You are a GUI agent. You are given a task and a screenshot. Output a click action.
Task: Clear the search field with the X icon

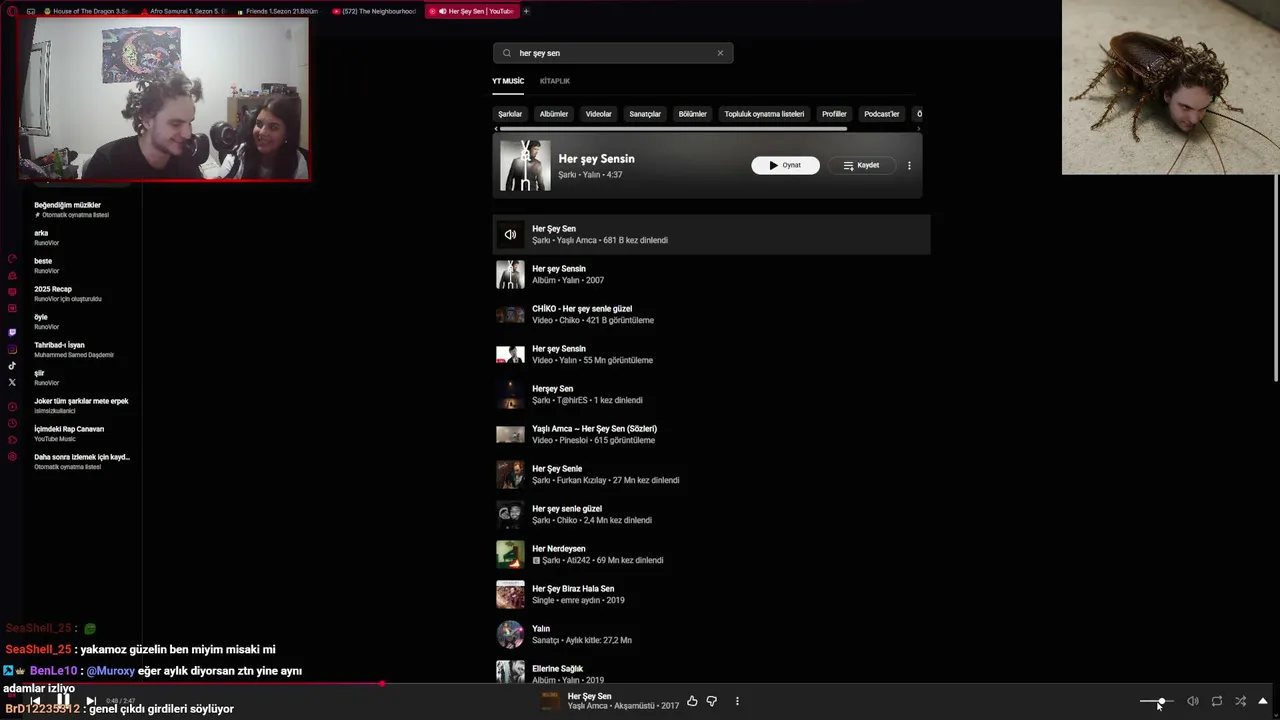pyautogui.click(x=720, y=53)
